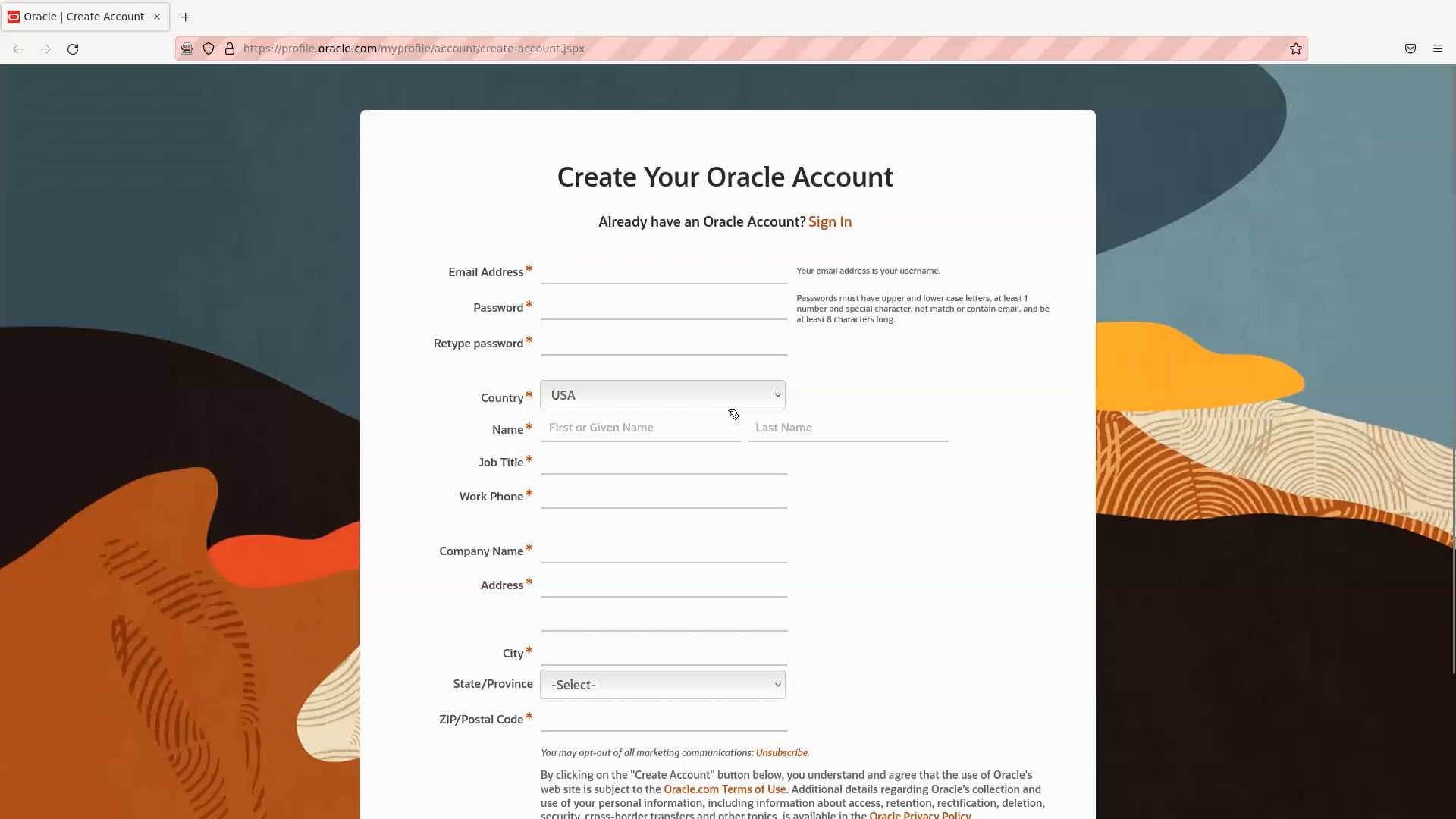The height and width of the screenshot is (819, 1456).
Task: Open the browser hamburger menu
Action: point(1438,48)
